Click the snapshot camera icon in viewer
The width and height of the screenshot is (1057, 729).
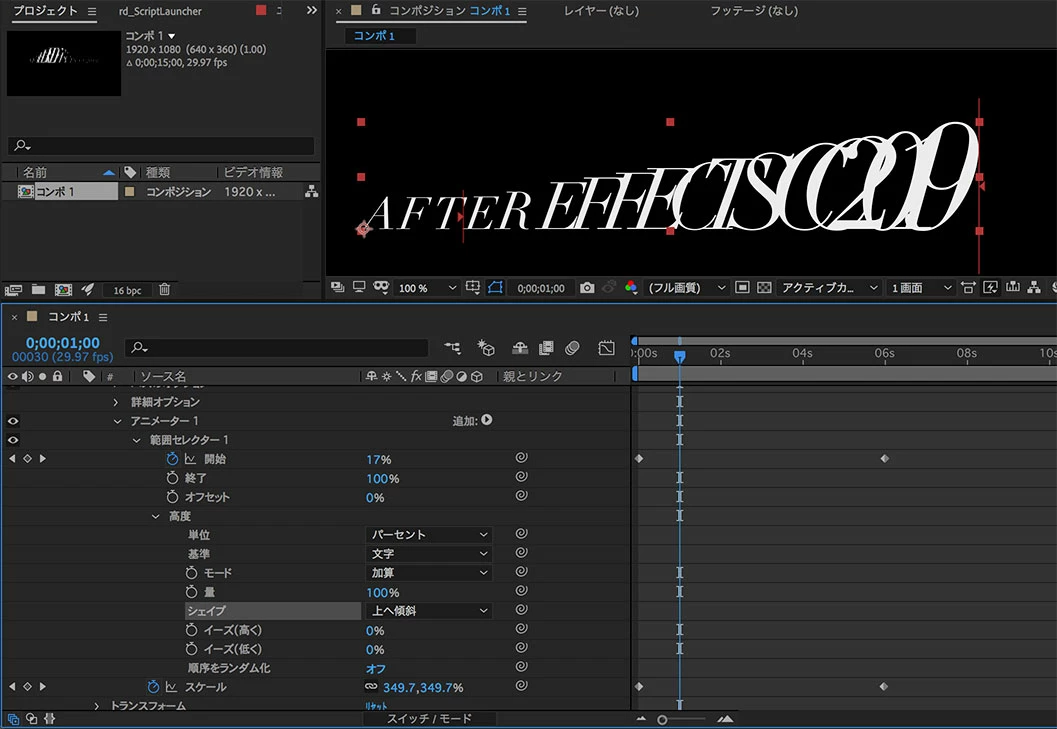tap(587, 288)
